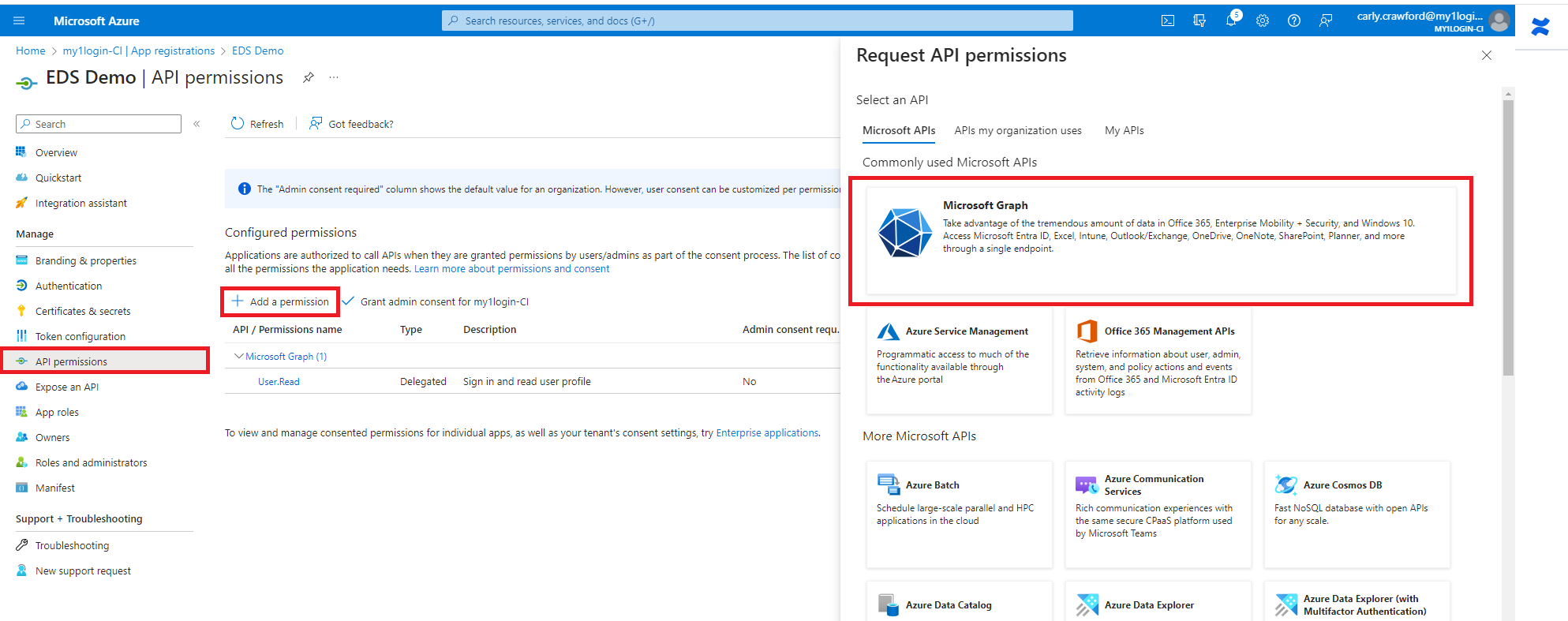Viewport: 1568px width, 621px height.
Task: Open Learn more about permissions and consent
Action: [x=512, y=268]
